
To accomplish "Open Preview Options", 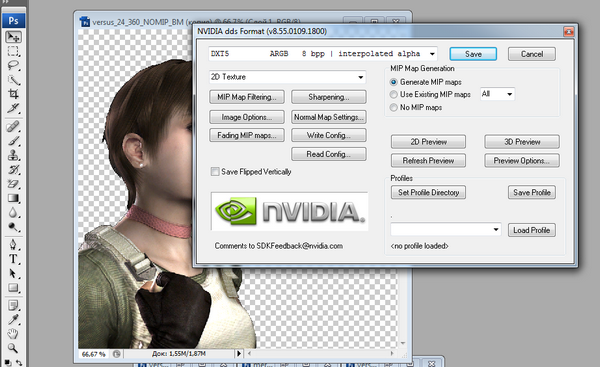I will [522, 161].
